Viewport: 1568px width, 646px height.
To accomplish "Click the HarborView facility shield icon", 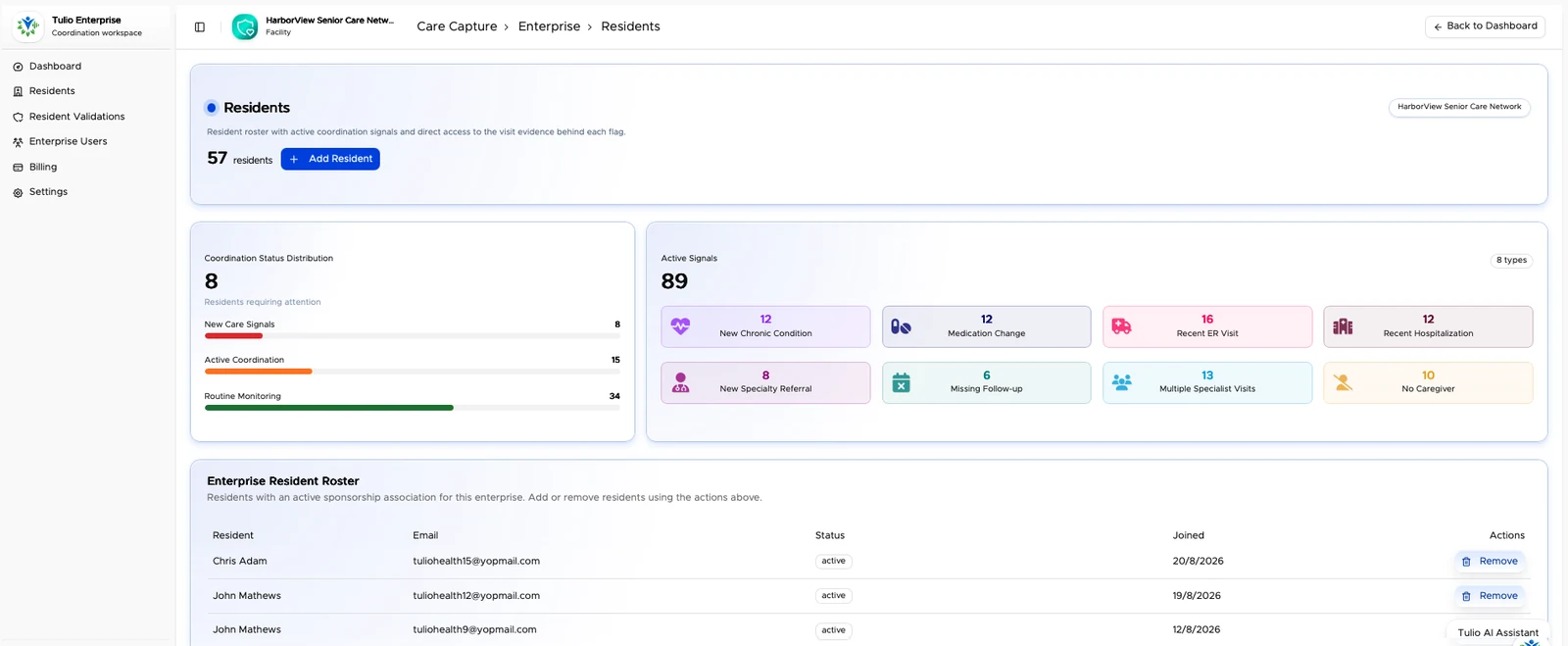I will (245, 26).
